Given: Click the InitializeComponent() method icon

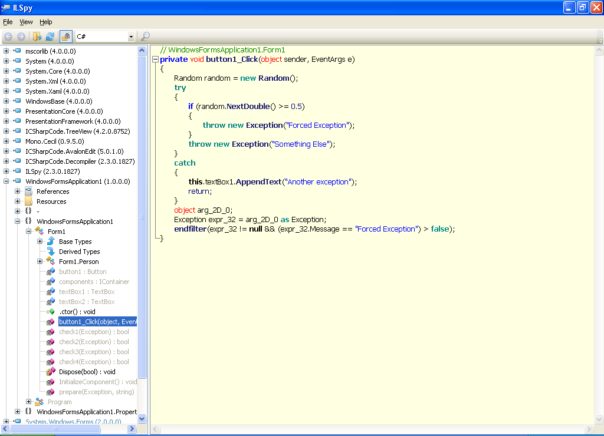Looking at the screenshot, I should click(50, 382).
